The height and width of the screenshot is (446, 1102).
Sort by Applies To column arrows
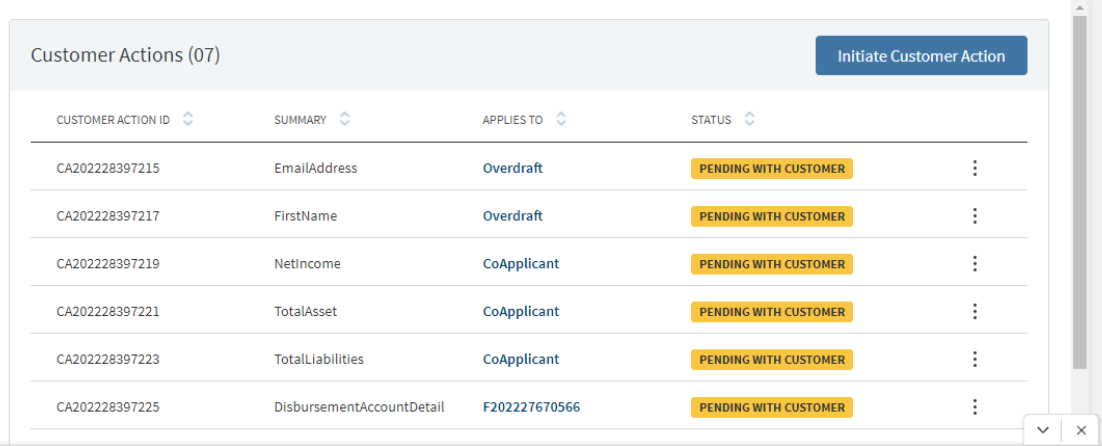point(561,119)
